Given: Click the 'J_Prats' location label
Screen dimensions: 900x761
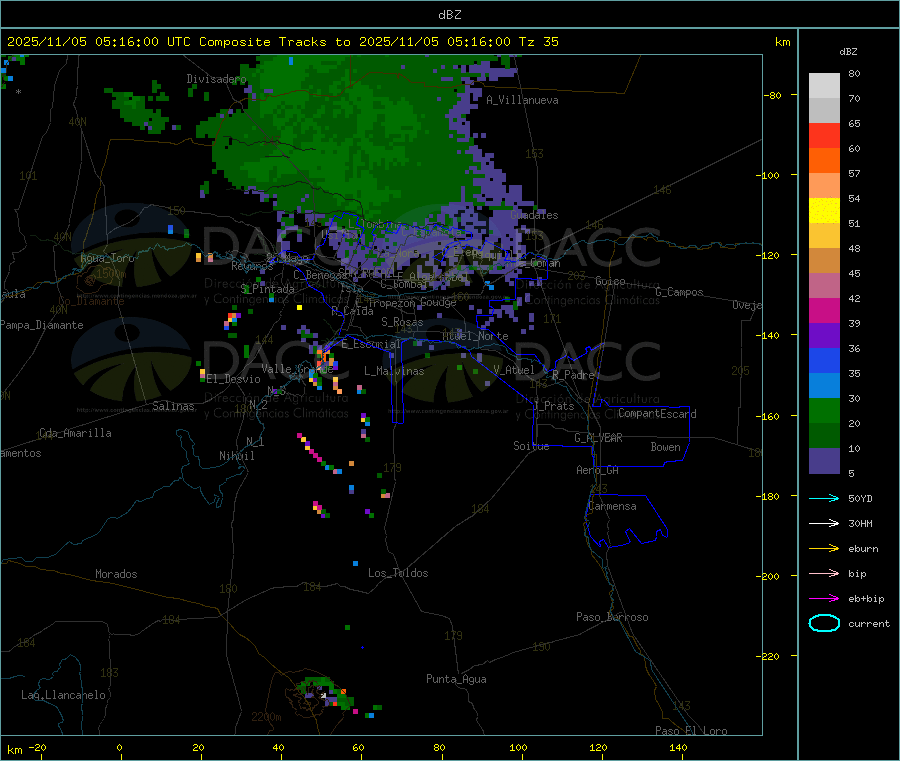Looking at the screenshot, I should click(x=553, y=406).
